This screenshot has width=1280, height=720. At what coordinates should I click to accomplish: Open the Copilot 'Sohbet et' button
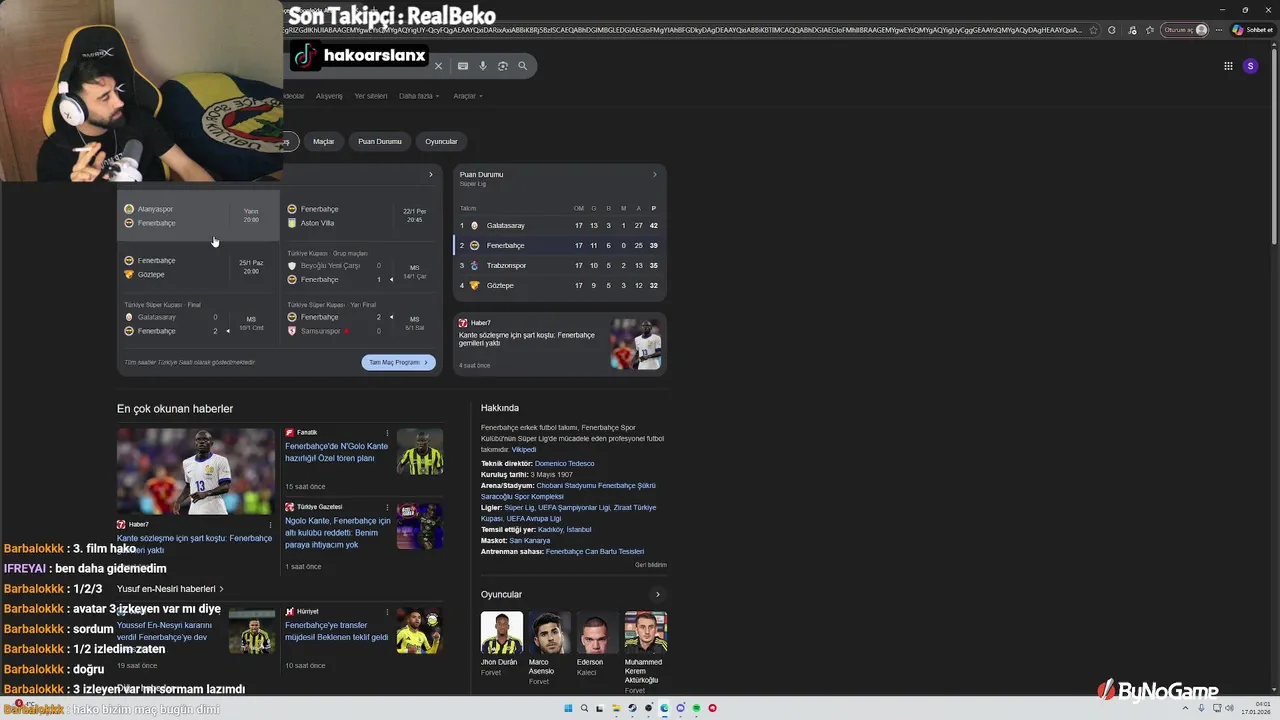pos(1252,30)
